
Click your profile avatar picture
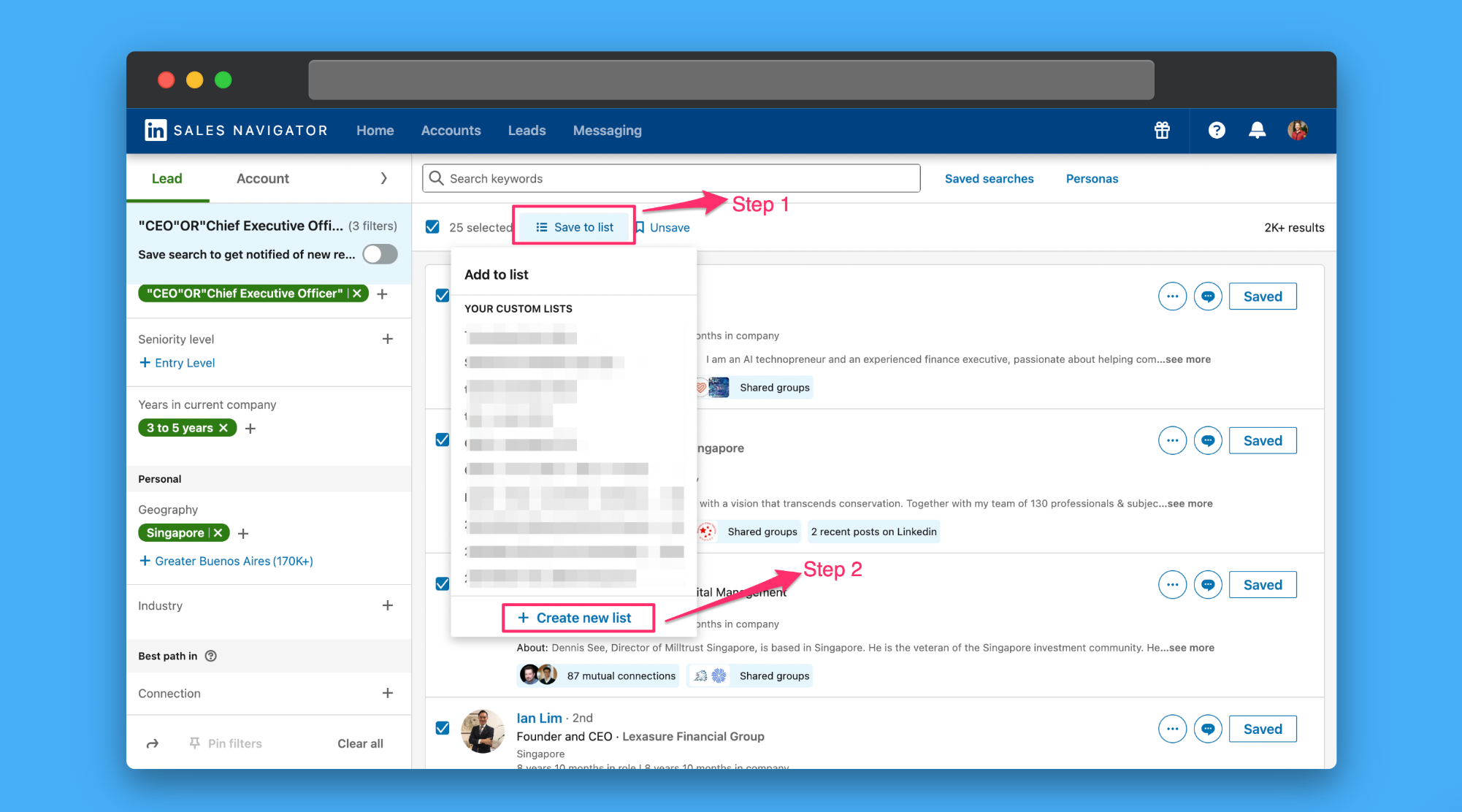tap(1298, 130)
